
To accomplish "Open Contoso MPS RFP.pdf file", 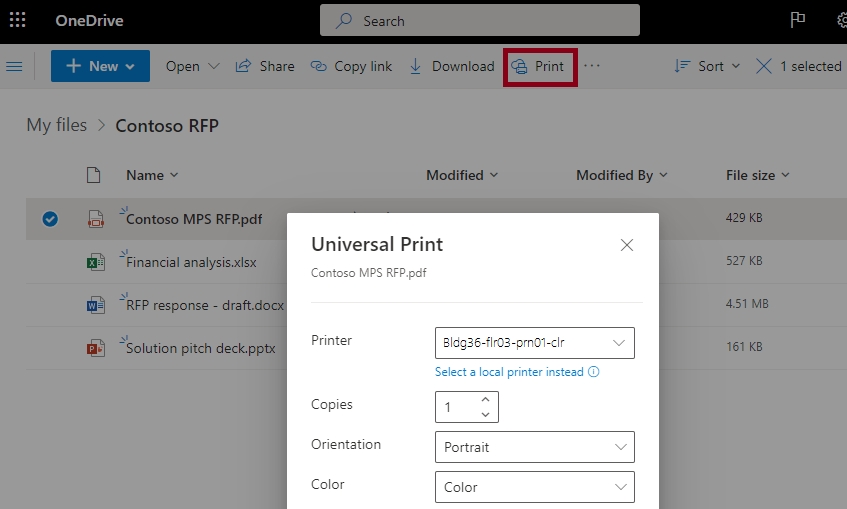I will click(194, 219).
